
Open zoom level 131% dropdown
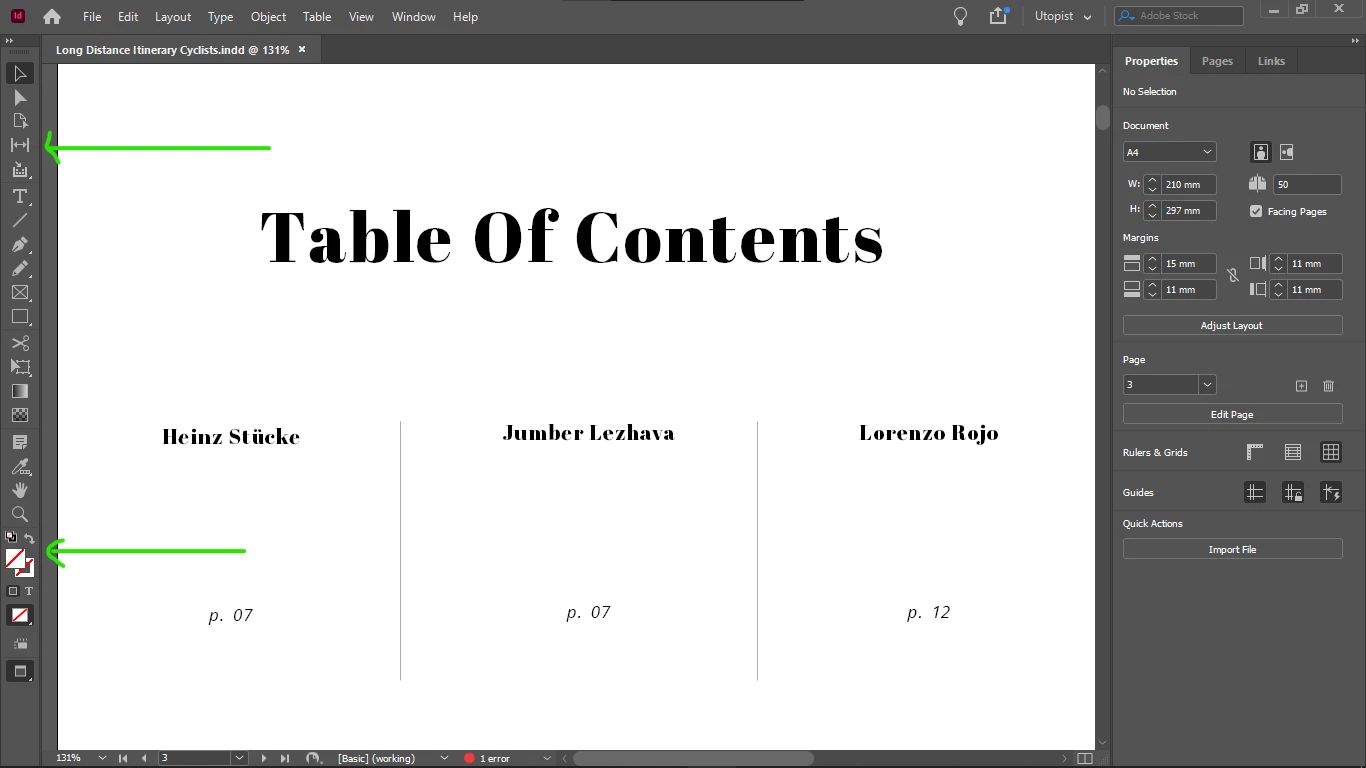pos(102,758)
